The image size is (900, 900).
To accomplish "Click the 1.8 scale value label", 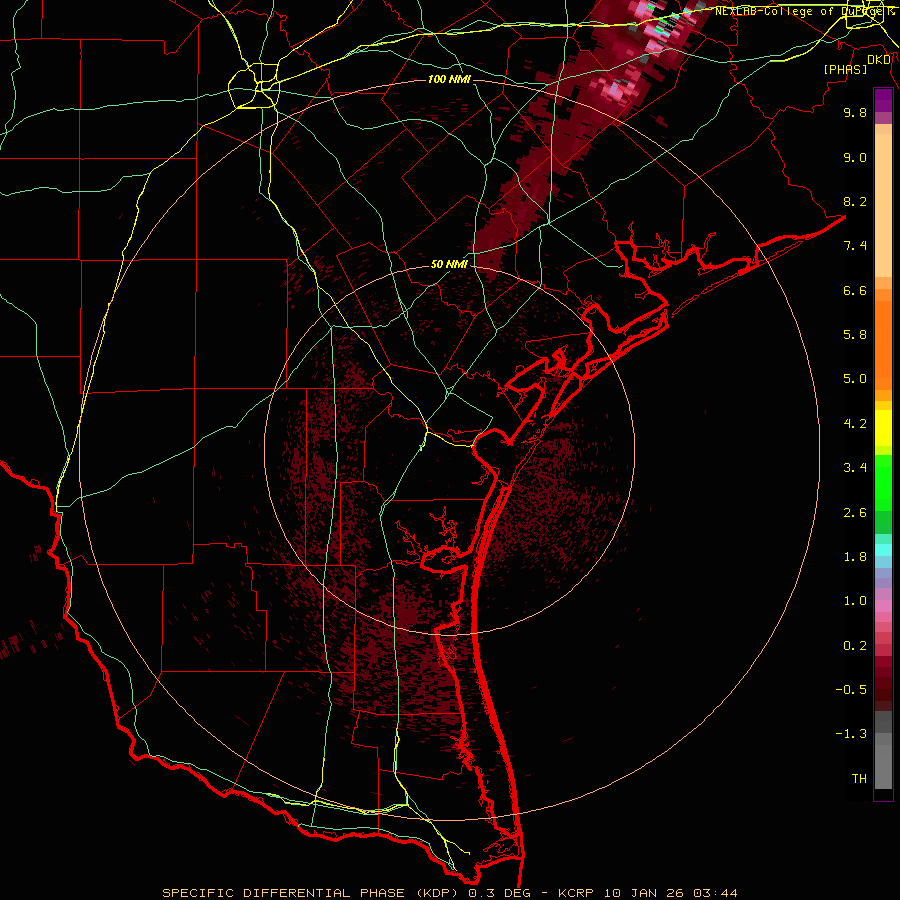I will tap(855, 557).
